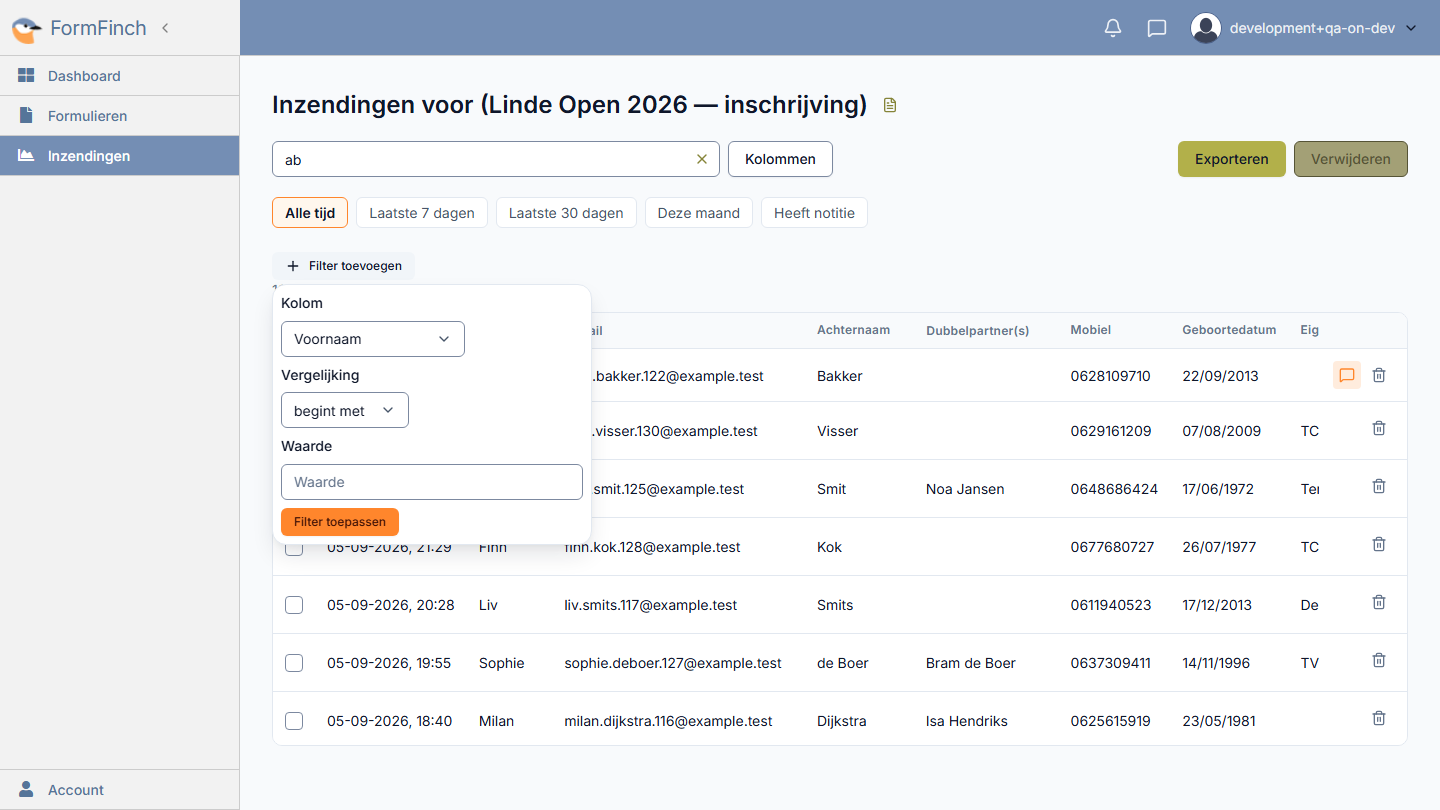Open the Vergelijking dropdown 'begint met'

coord(345,410)
